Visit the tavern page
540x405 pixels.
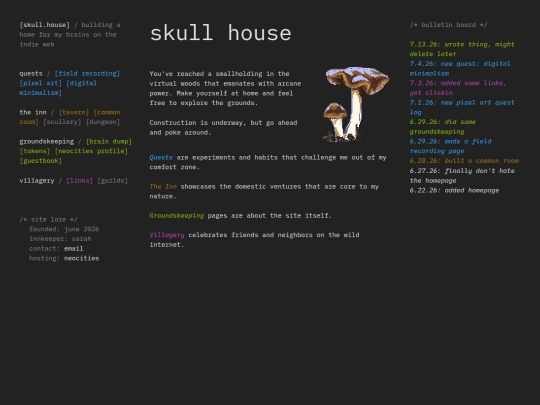click(x=74, y=112)
